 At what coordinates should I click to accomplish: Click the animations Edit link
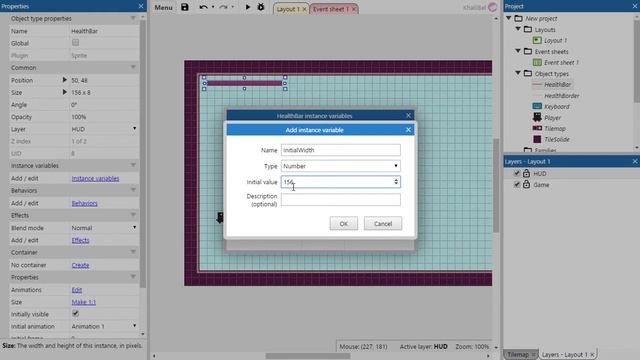pos(77,290)
